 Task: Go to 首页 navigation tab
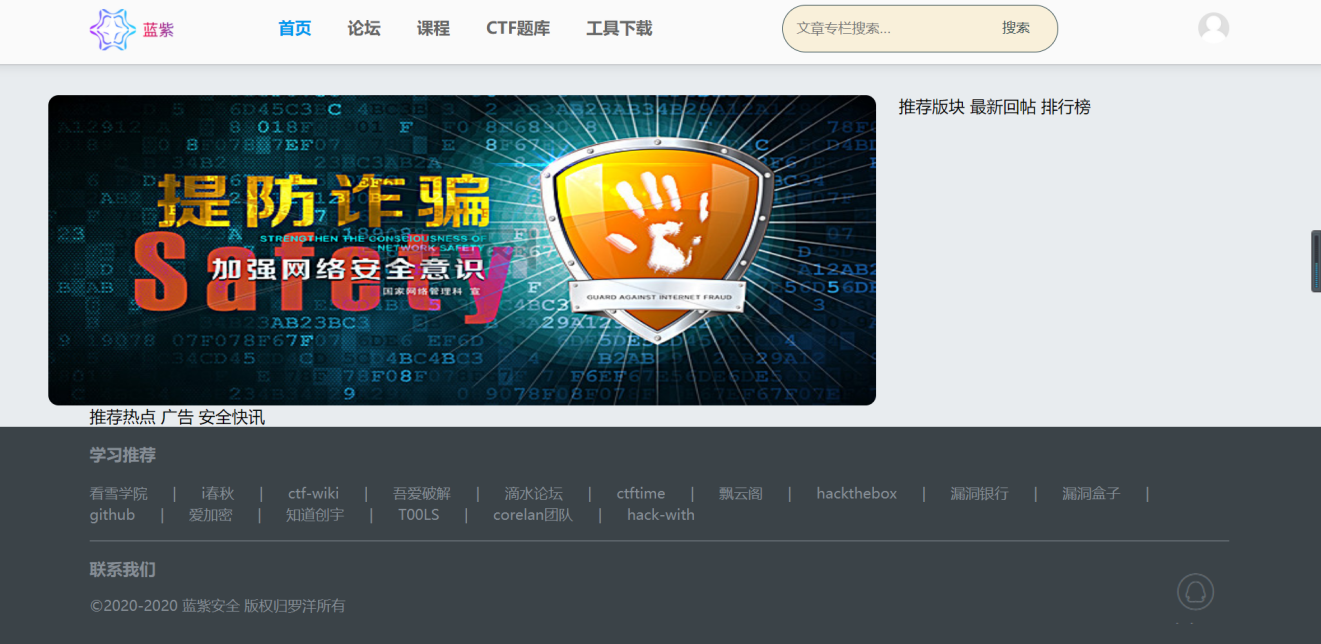point(294,28)
